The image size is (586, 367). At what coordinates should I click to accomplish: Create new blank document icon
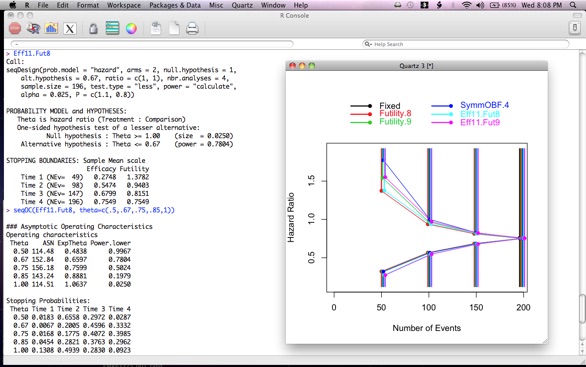(174, 29)
